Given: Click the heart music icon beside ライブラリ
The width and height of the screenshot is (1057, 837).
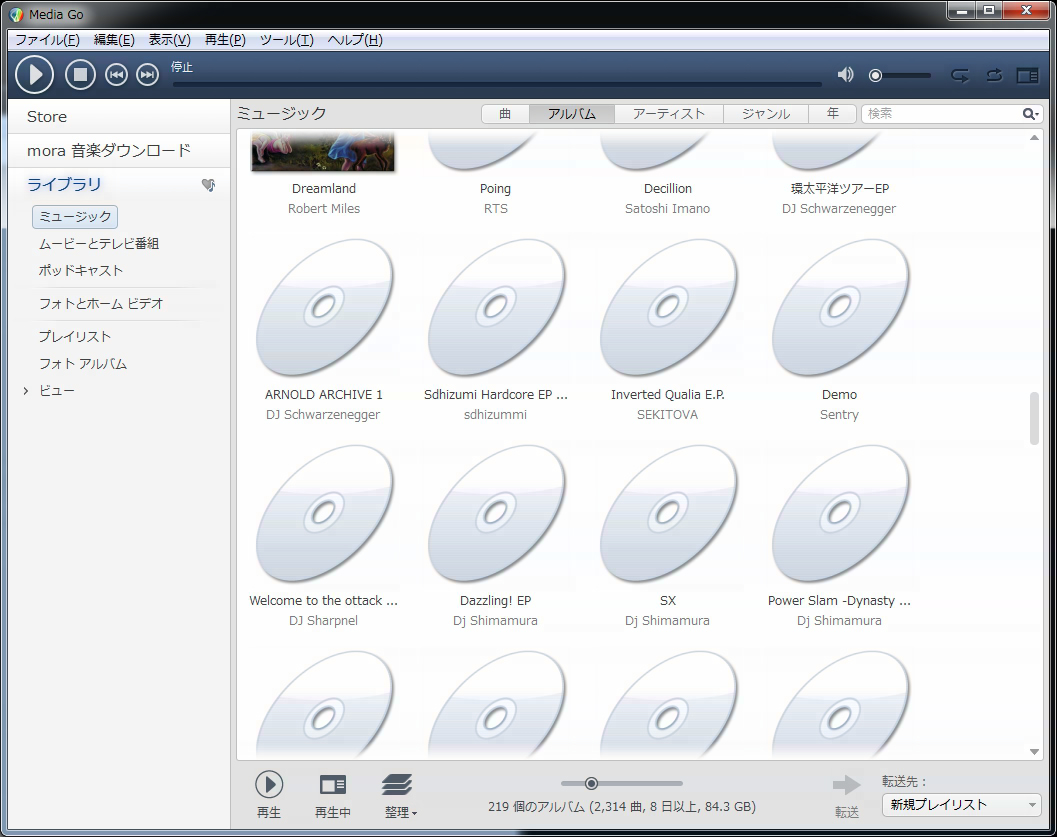Looking at the screenshot, I should (x=209, y=185).
